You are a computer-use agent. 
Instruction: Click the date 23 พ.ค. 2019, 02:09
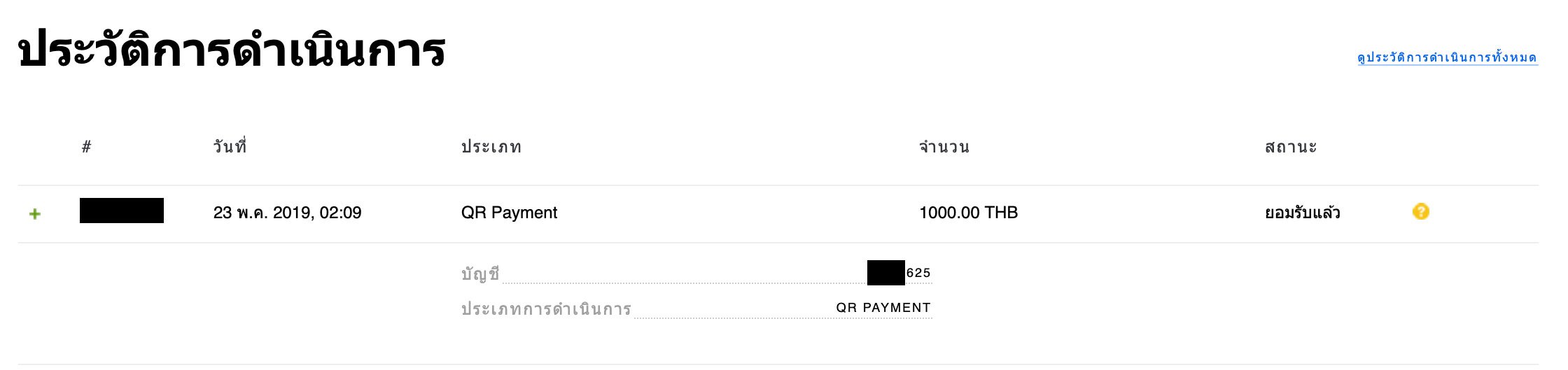click(x=287, y=213)
